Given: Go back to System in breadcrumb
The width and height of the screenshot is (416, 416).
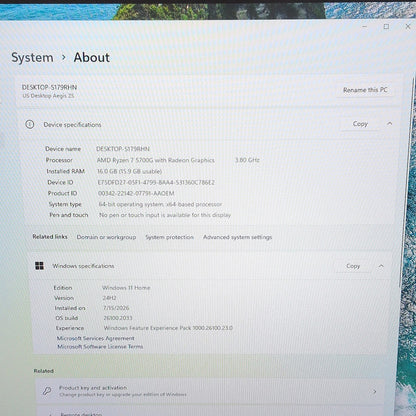Looking at the screenshot, I should [x=32, y=57].
